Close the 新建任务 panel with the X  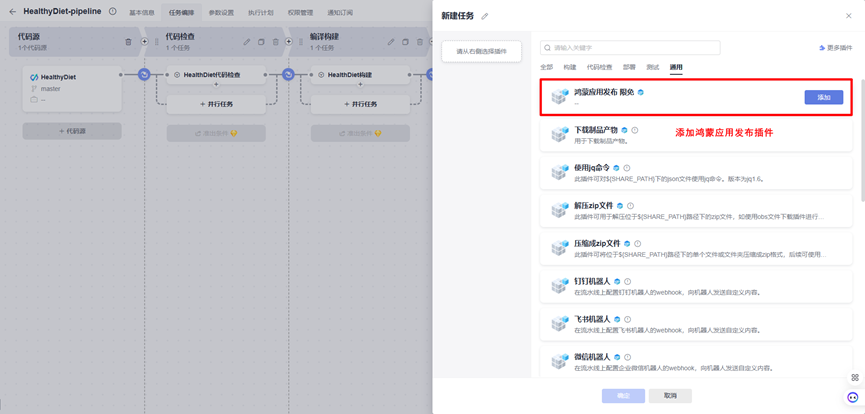tap(848, 16)
